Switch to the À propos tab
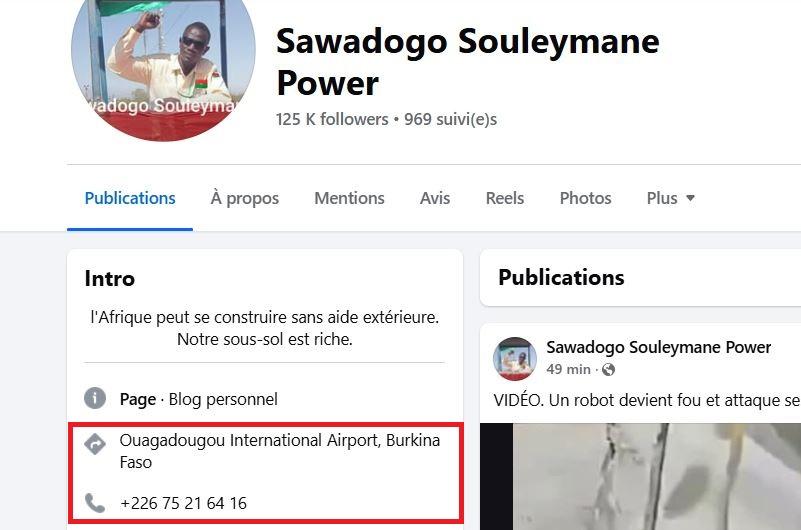Viewport: 801px width, 530px height. tap(245, 198)
